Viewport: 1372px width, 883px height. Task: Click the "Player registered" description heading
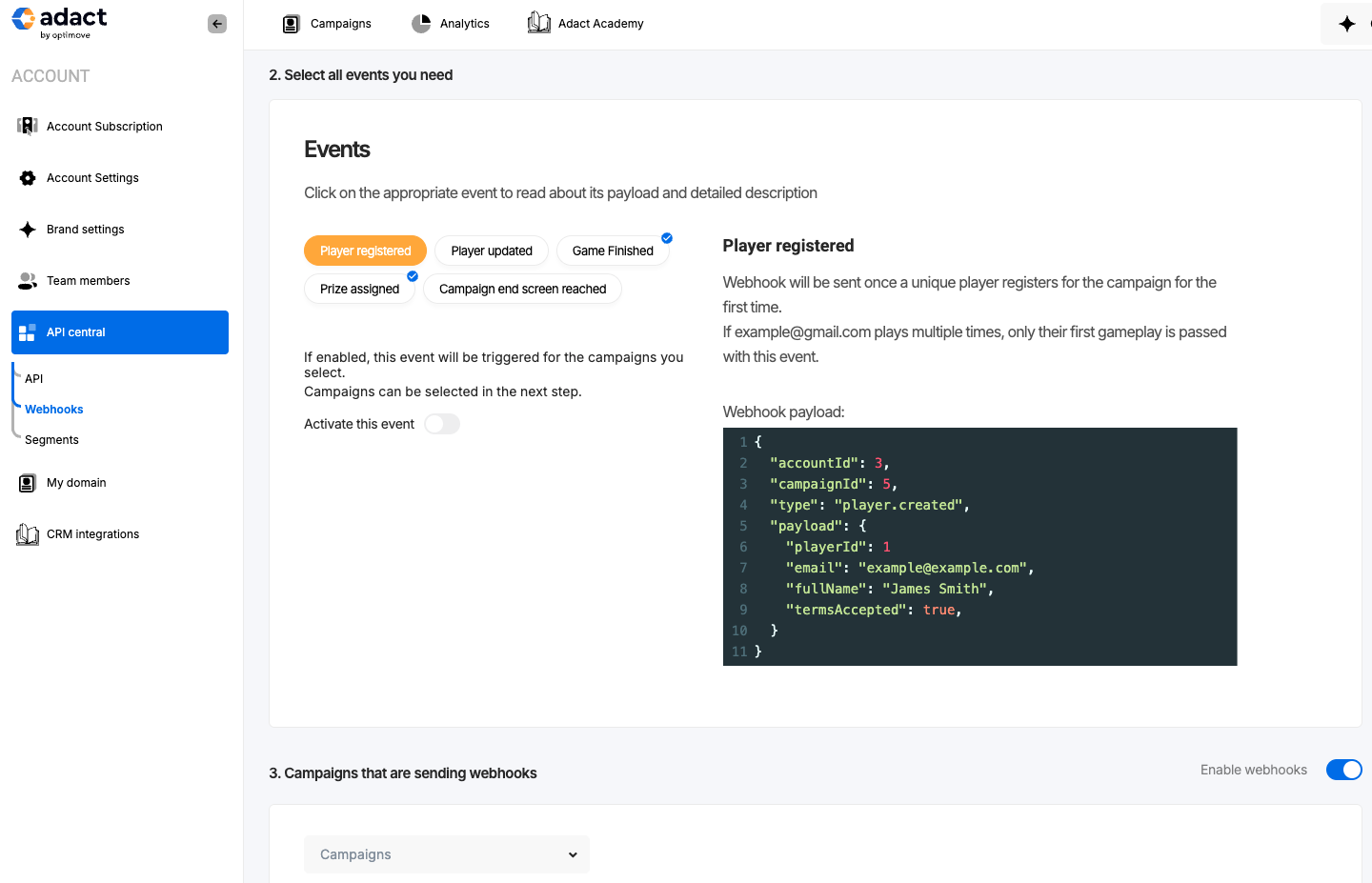788,246
